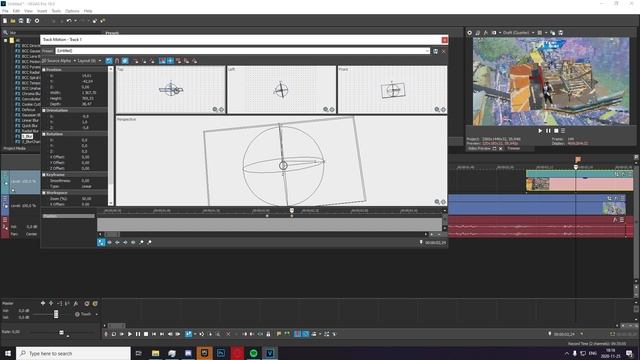Toggle Sync cursor button in Track Motion keyframe bar
This screenshot has height=360, width=640.
[x=101, y=242]
